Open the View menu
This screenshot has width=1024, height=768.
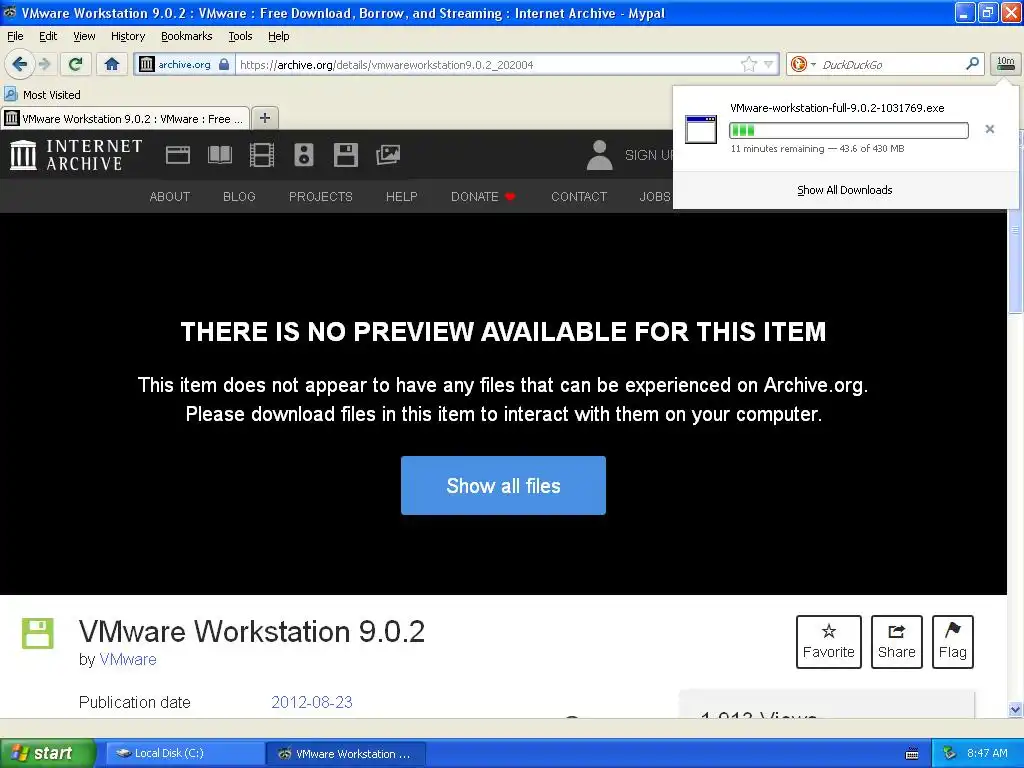click(84, 36)
